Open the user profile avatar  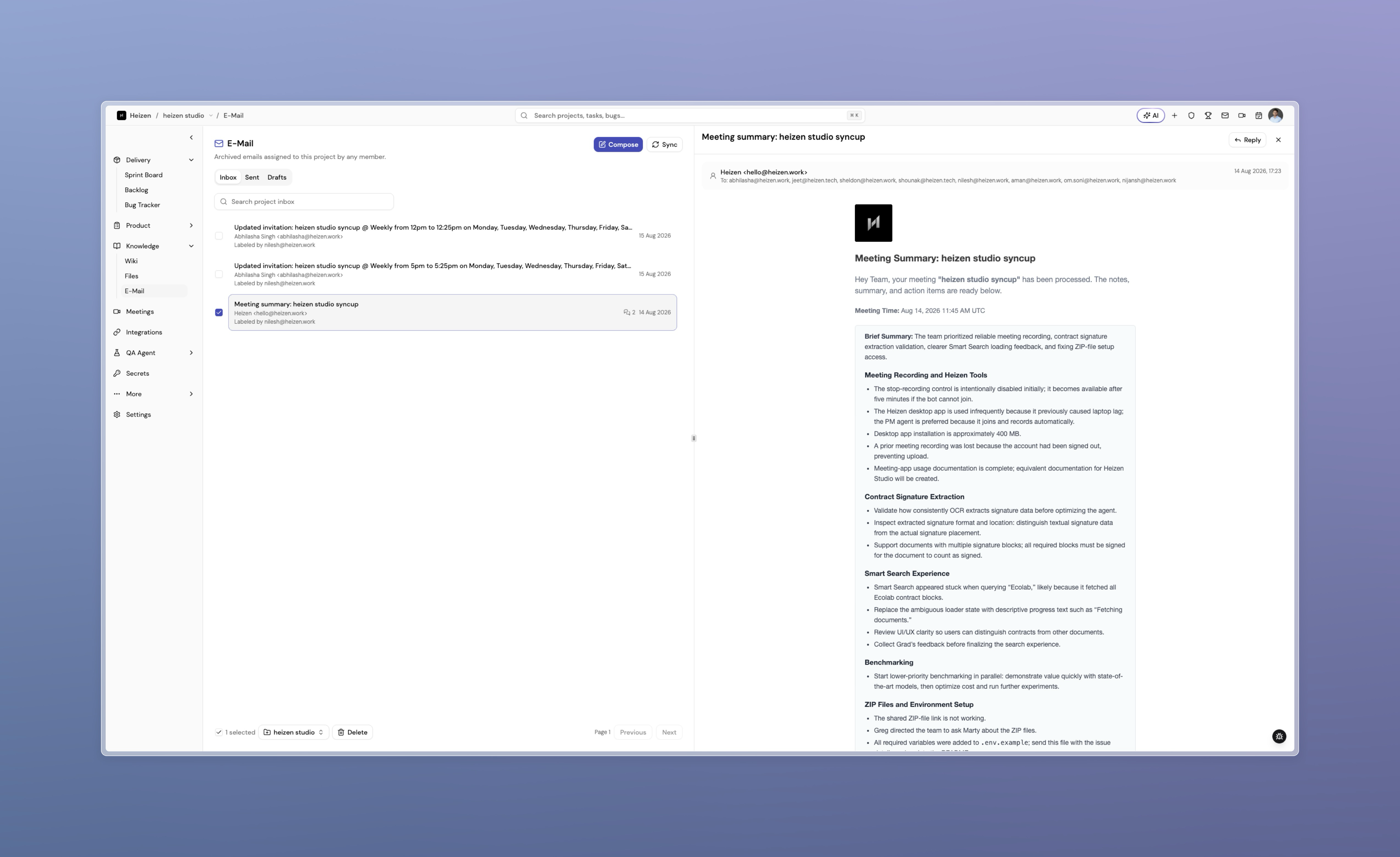tap(1276, 115)
